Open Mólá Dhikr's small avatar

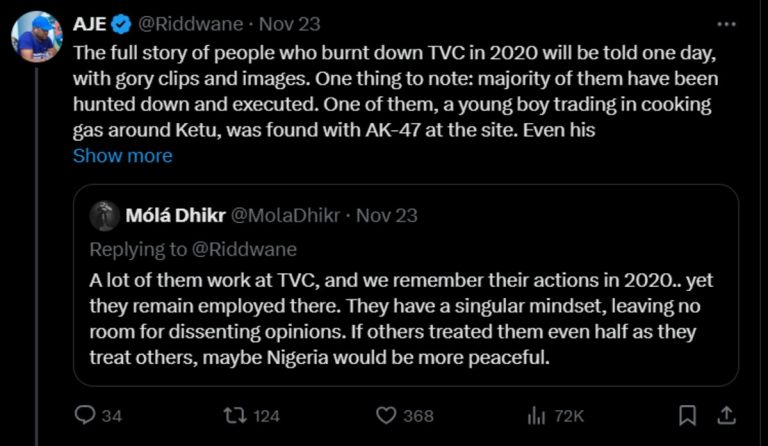(x=103, y=215)
